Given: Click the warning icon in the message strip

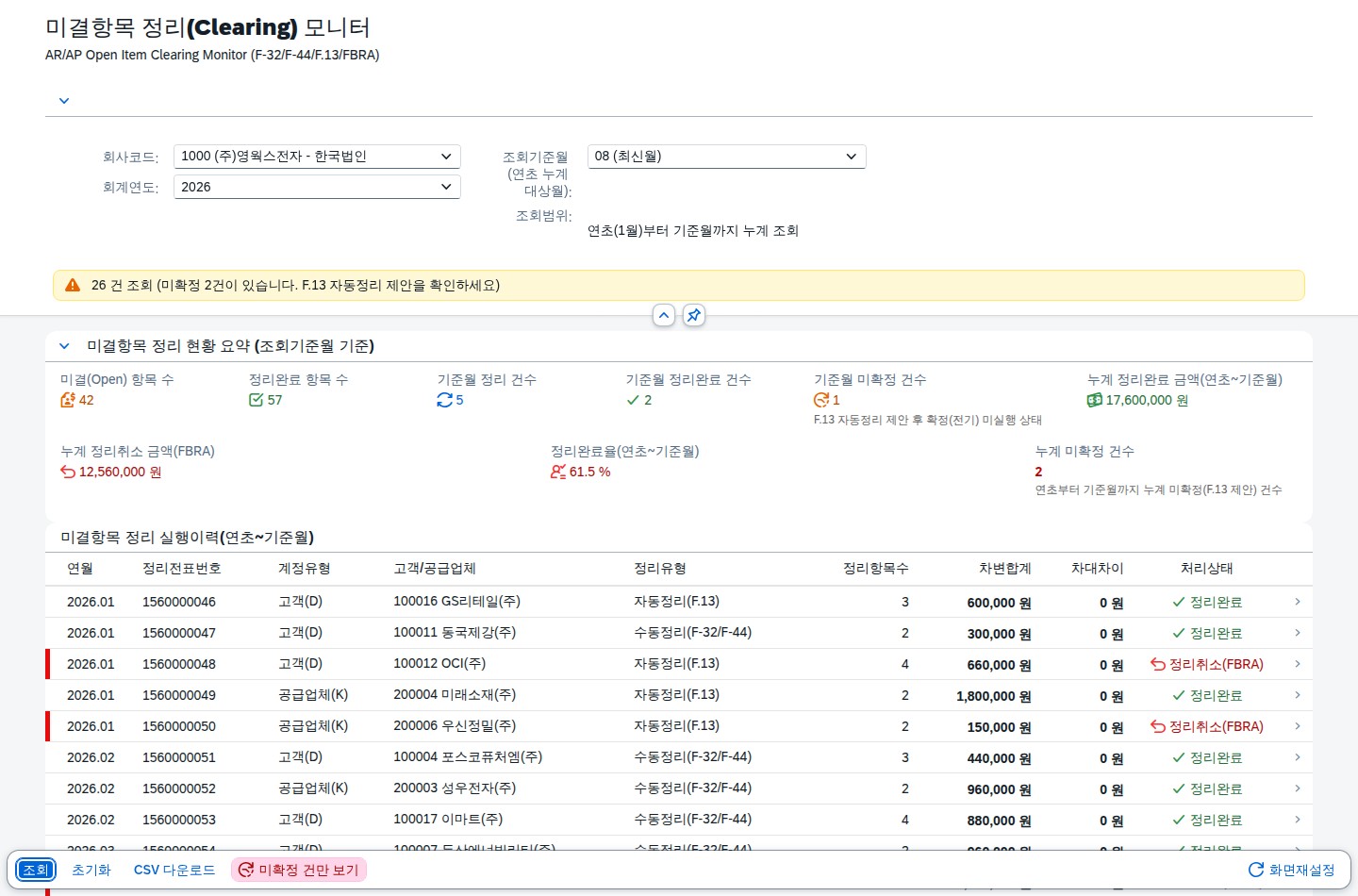Looking at the screenshot, I should tap(73, 285).
